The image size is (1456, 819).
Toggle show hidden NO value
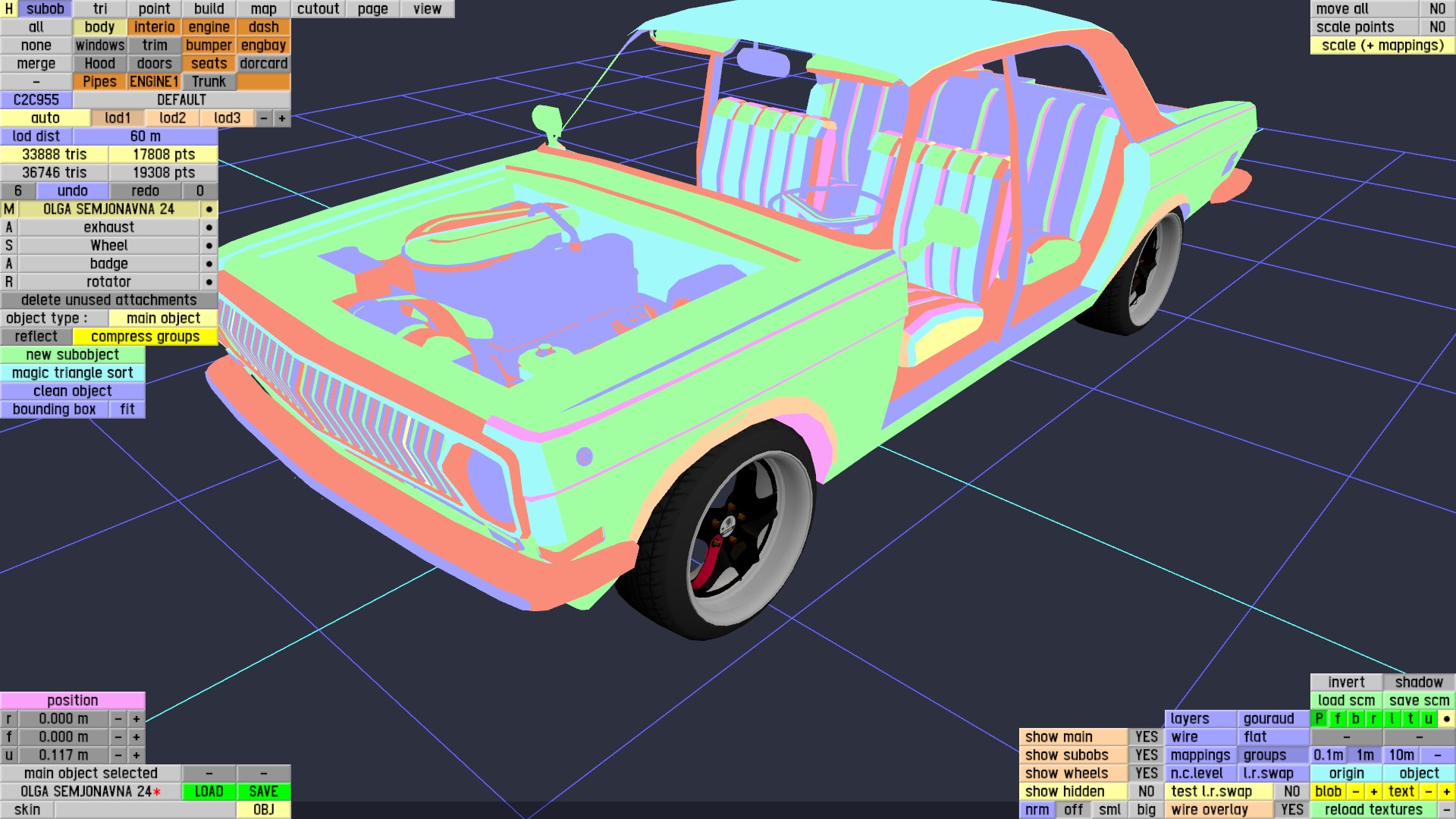tap(1146, 792)
